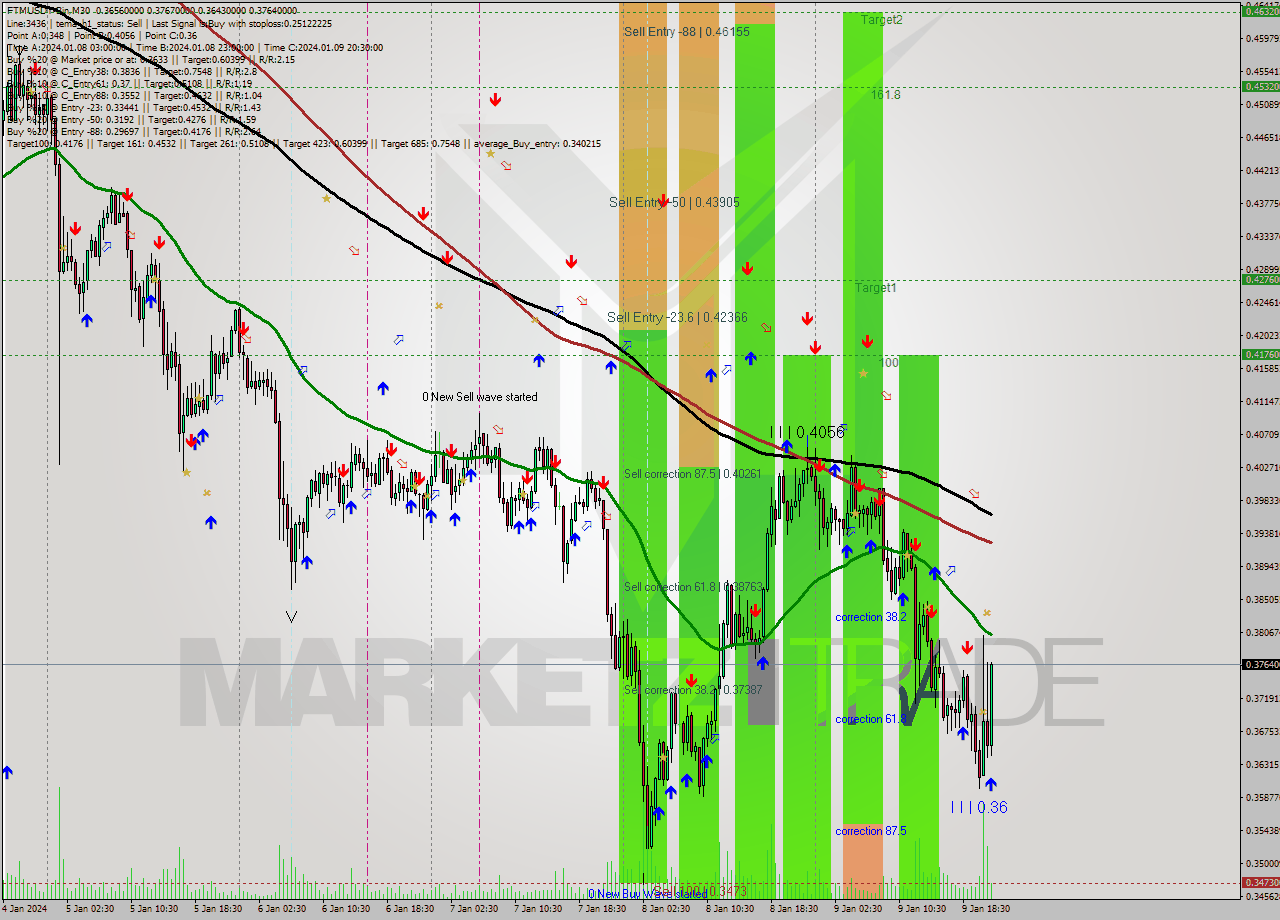Select the 'Line:3436' status text row

coord(170,23)
